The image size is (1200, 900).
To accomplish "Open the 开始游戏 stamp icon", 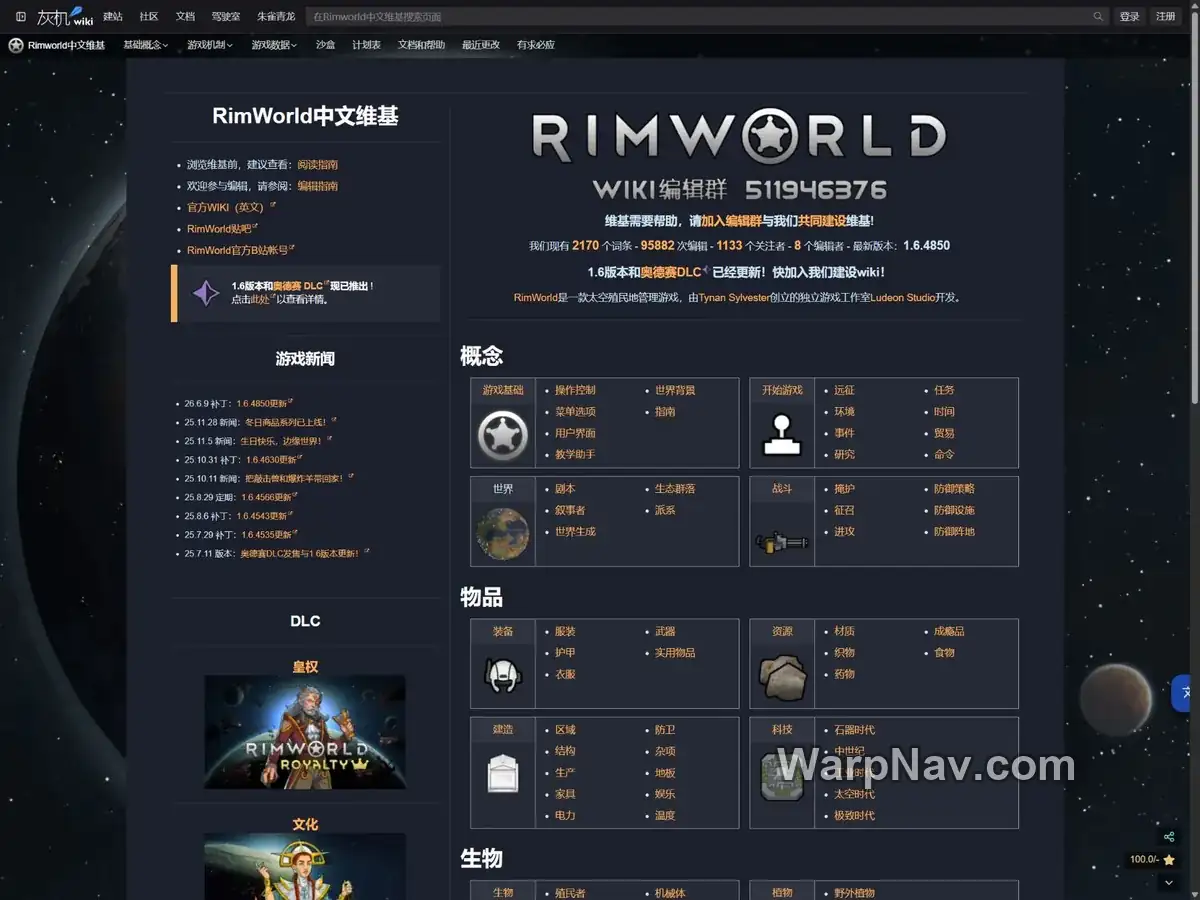I will click(x=782, y=434).
